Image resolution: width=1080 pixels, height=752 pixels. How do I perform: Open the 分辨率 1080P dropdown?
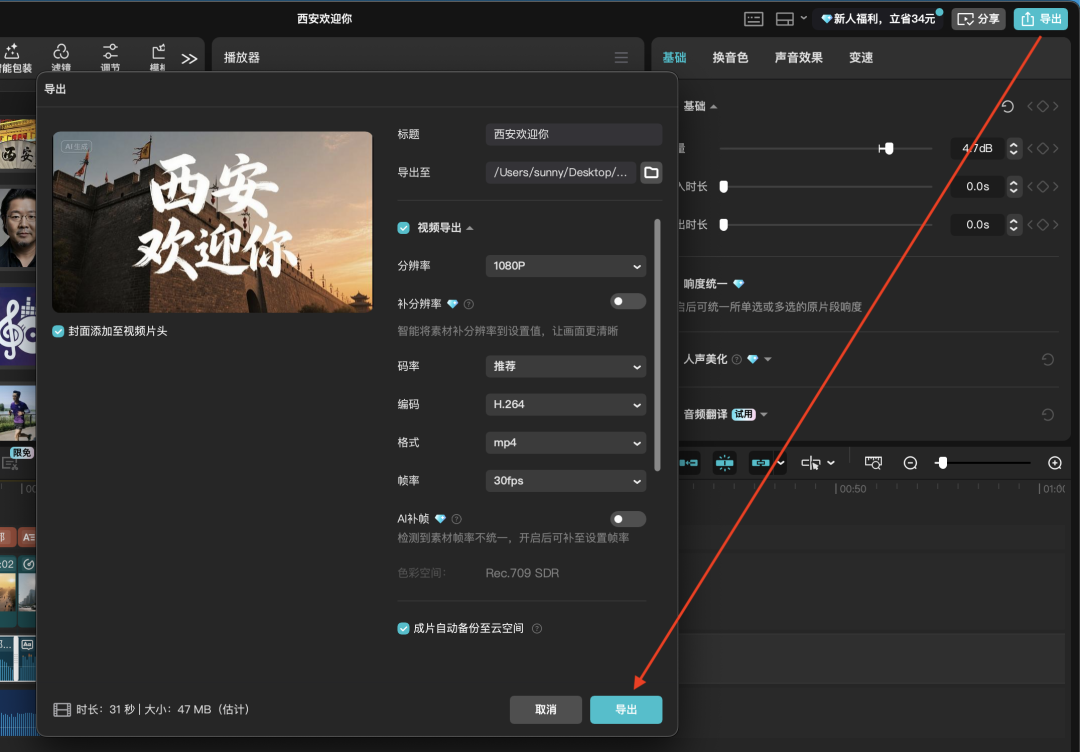[565, 265]
